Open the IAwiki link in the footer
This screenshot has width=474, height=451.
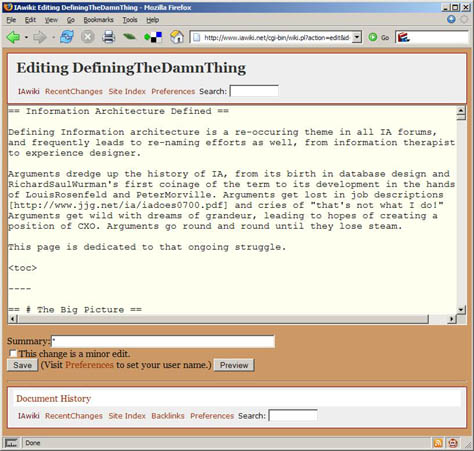click(29, 416)
